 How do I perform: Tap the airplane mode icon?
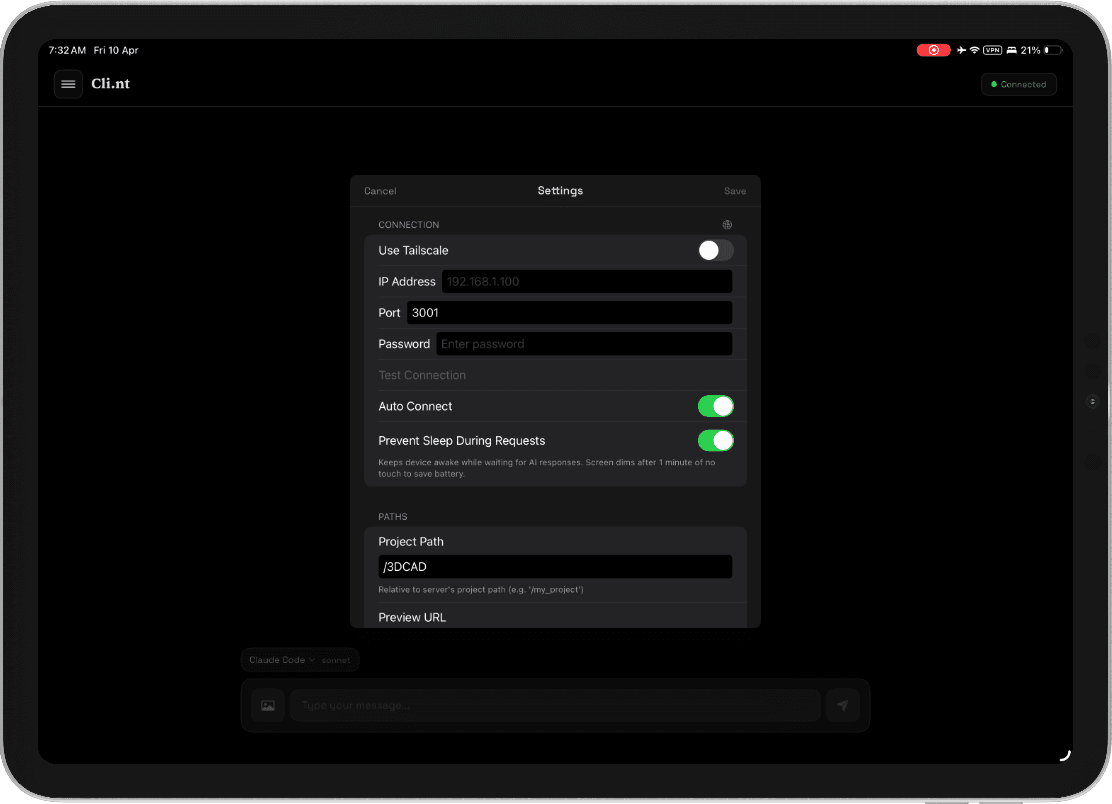pos(961,50)
